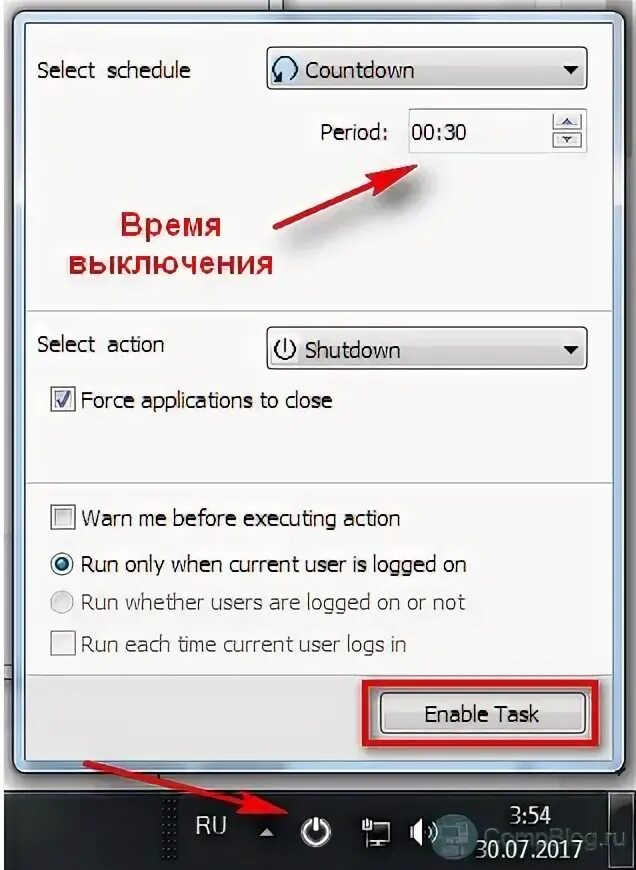This screenshot has height=870, width=636.
Task: Click the Shutdown power symbol icon
Action: [x=285, y=350]
